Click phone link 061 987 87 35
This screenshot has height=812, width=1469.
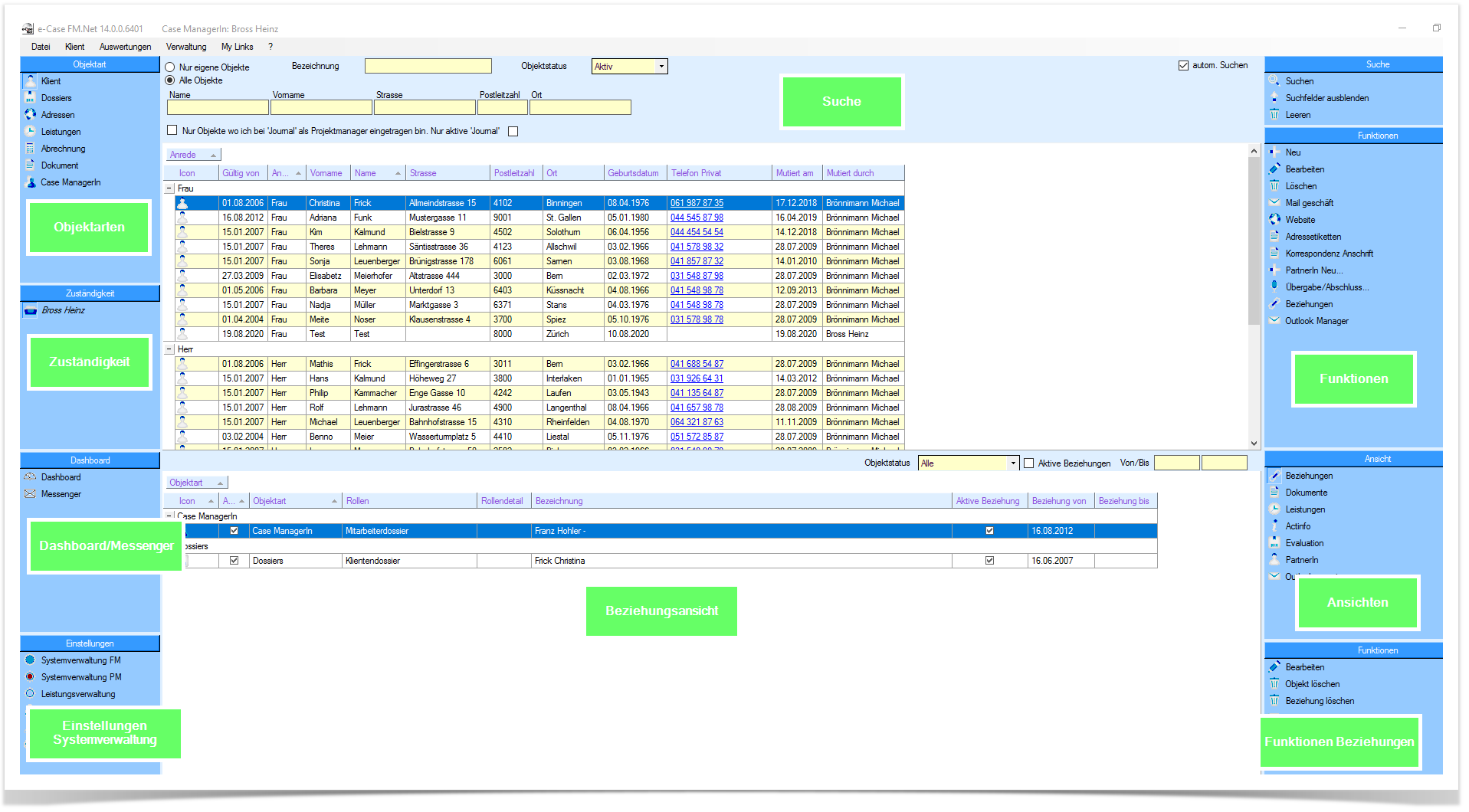coord(697,203)
